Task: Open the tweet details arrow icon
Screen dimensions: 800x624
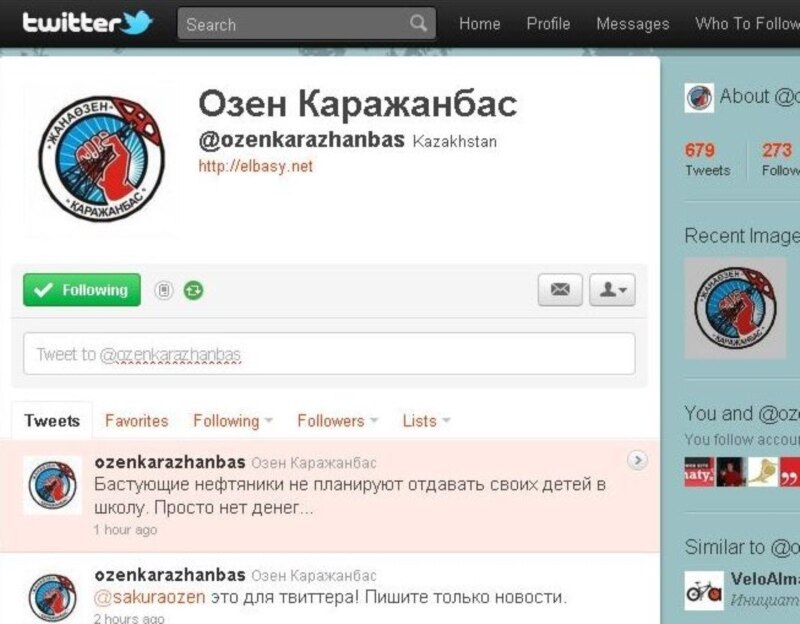Action: (637, 460)
